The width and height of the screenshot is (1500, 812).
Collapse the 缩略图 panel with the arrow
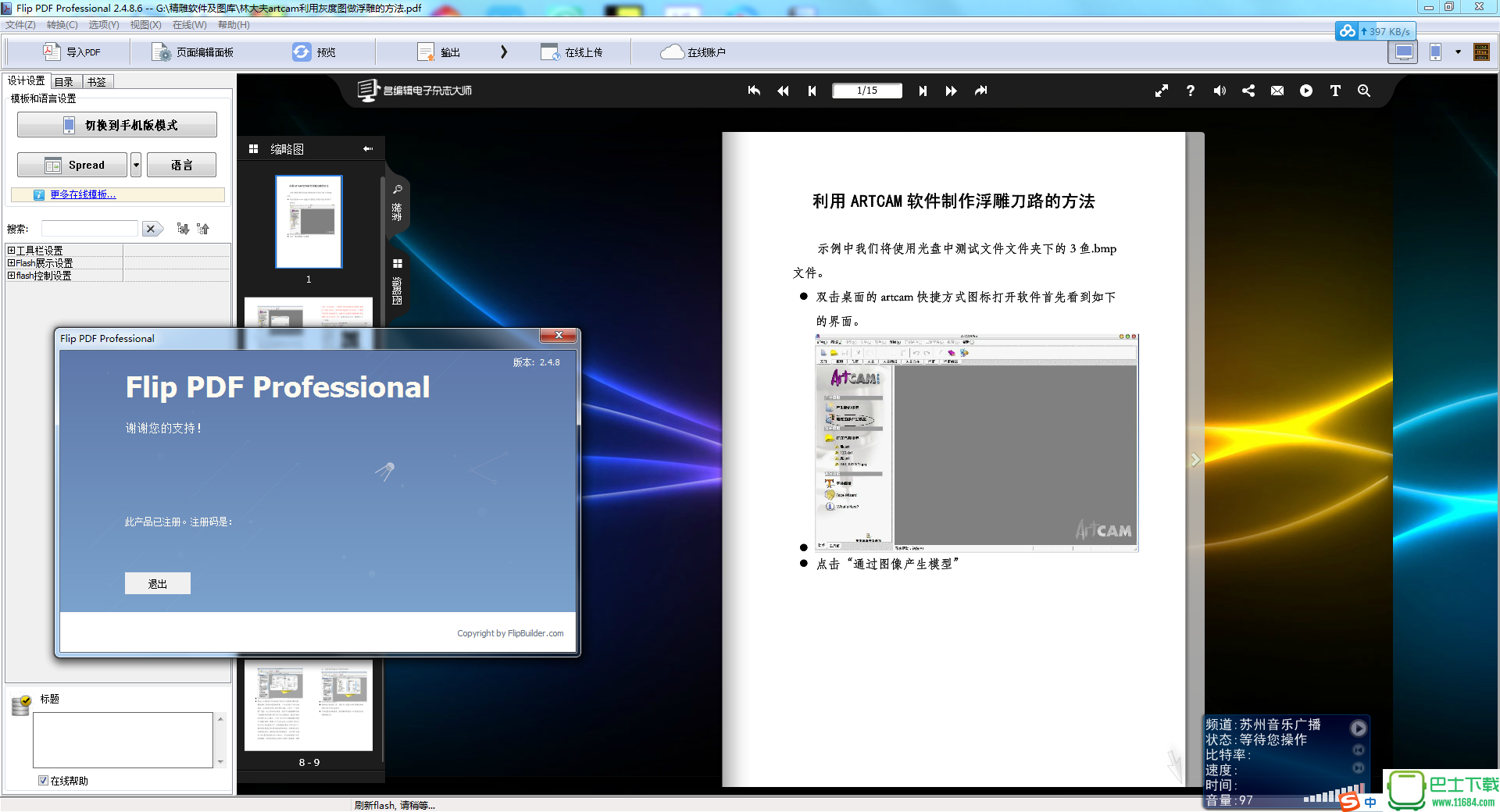[368, 148]
